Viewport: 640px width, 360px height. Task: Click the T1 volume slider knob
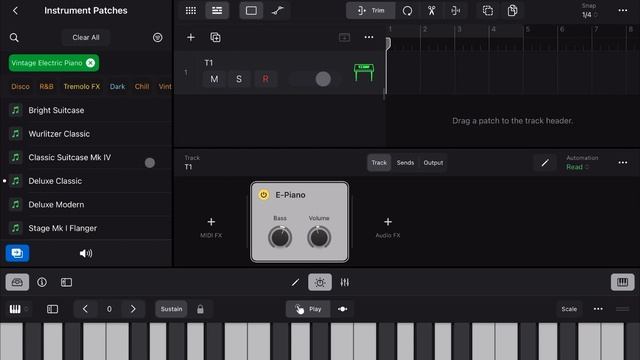click(323, 79)
